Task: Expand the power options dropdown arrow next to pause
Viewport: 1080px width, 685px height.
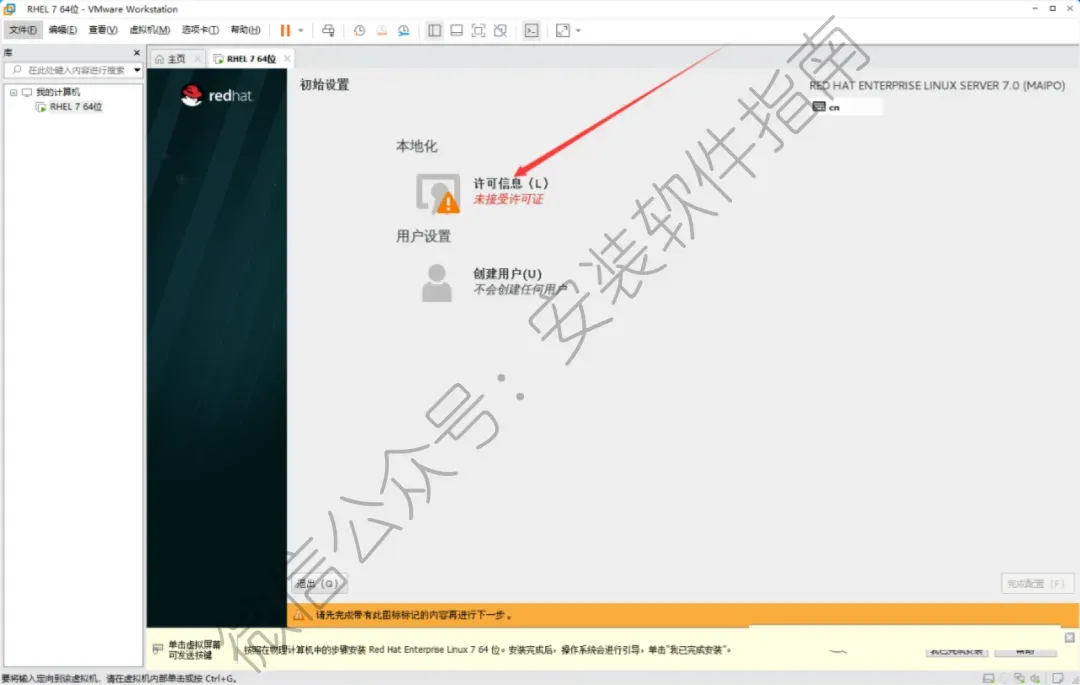Action: coord(301,30)
